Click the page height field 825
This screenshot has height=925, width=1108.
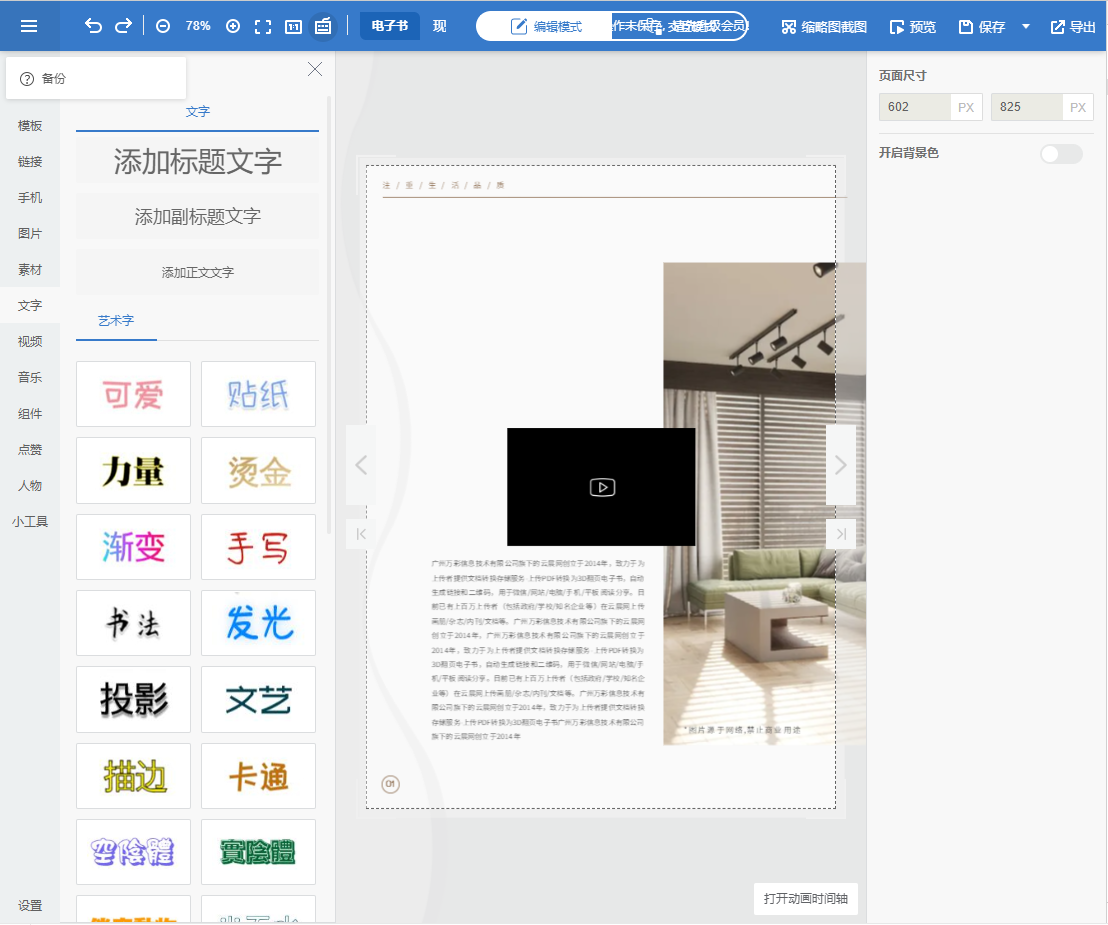point(1027,107)
